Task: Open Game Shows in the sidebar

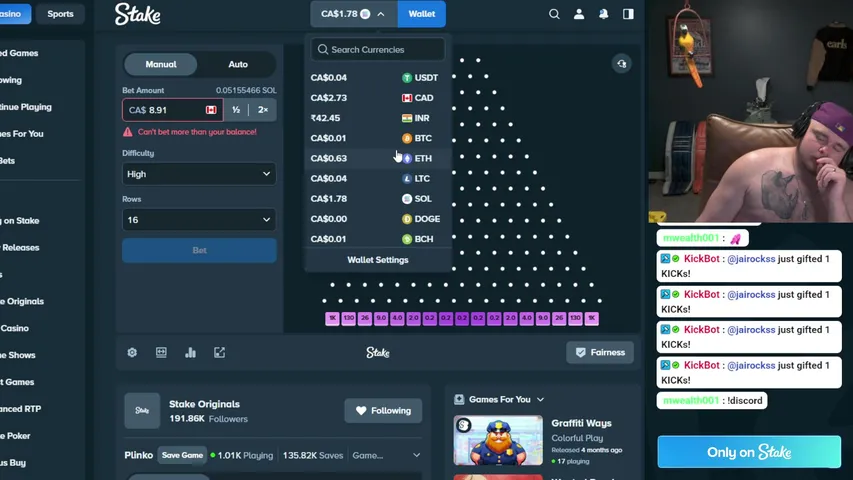Action: 18,355
